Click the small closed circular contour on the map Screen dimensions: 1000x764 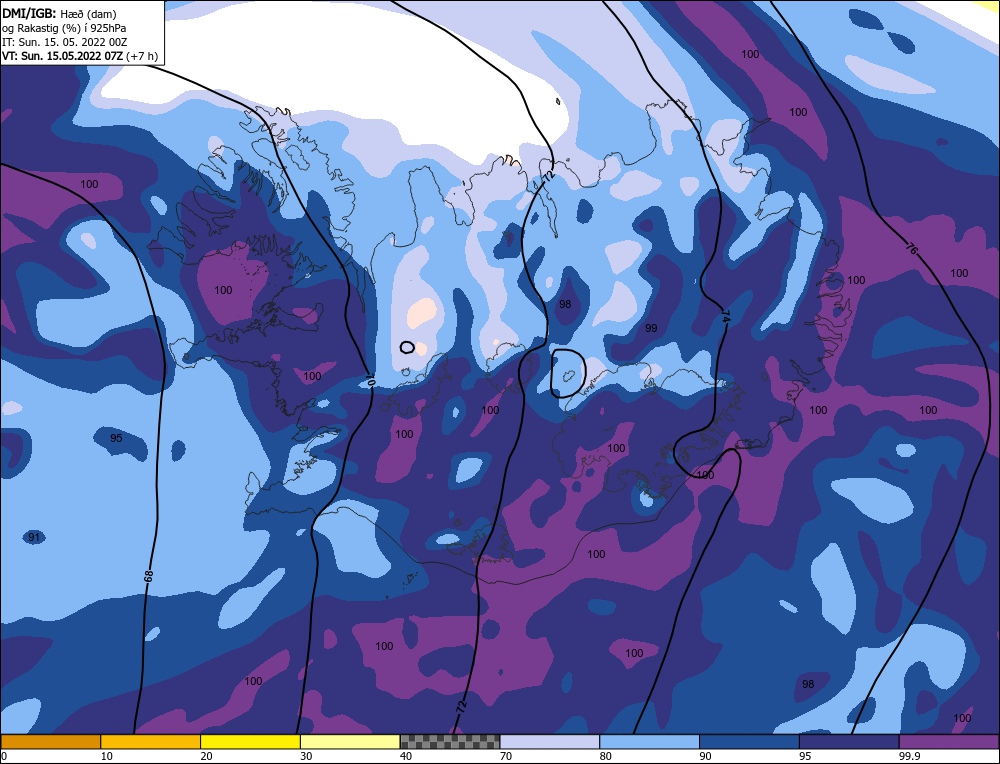(407, 348)
